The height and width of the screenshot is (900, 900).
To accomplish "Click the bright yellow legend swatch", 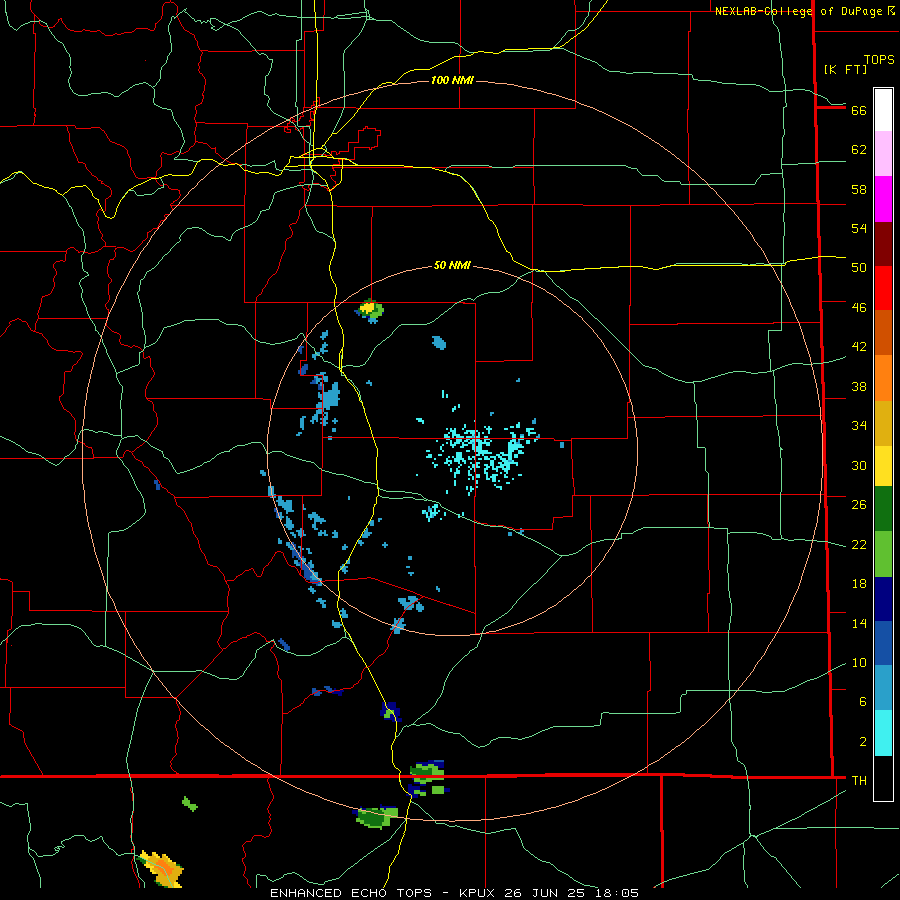I will (883, 466).
